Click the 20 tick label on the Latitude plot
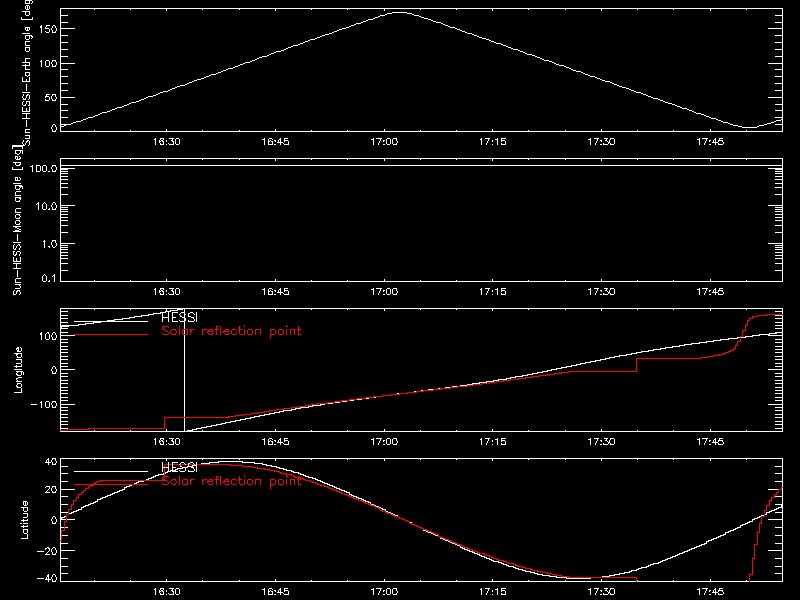800x600 pixels. 51,490
